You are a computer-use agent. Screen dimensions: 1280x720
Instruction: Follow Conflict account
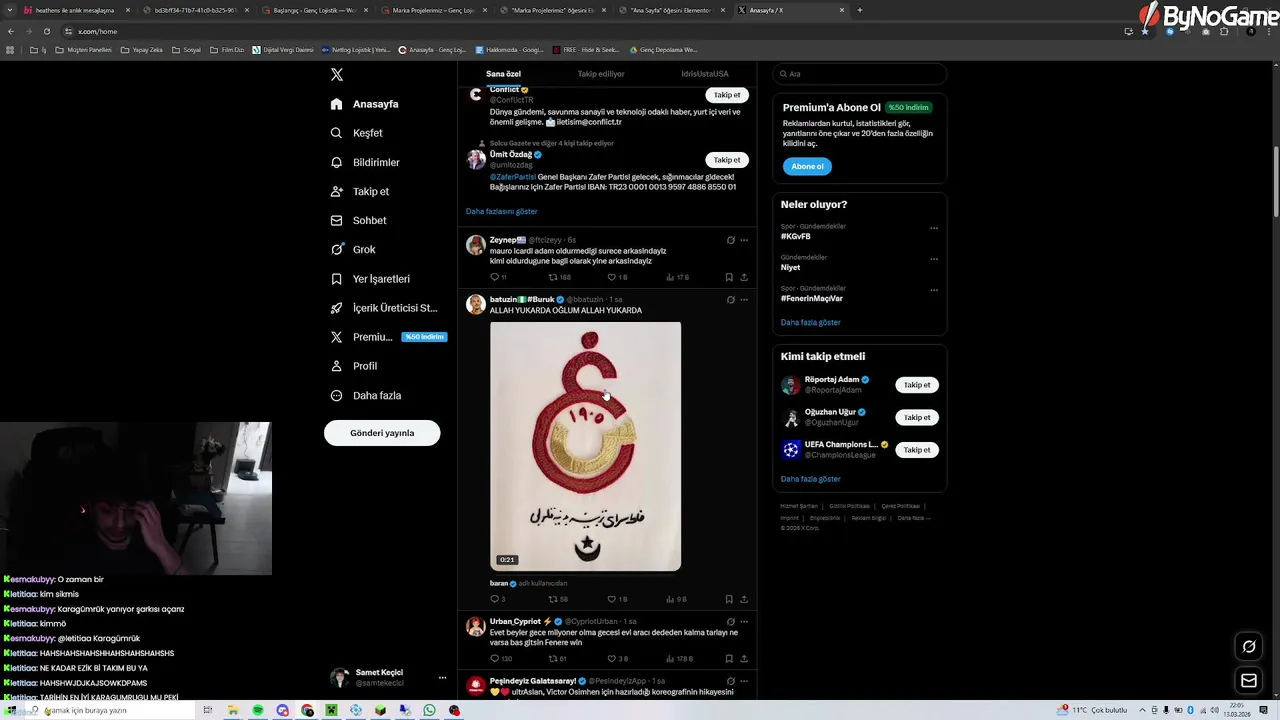[x=727, y=95]
